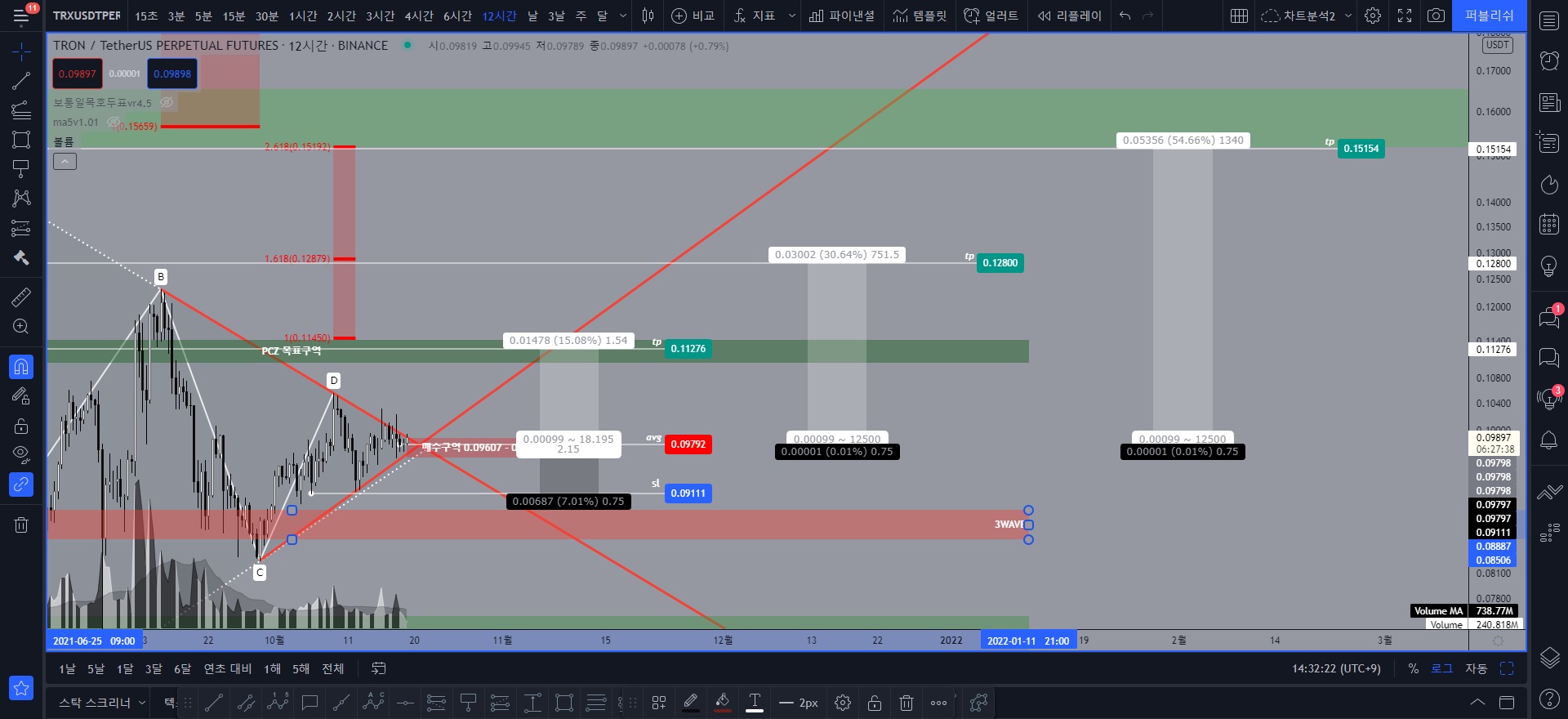Screen dimensions: 1568x719
Task: Click the blue 0.09898 buy price button
Action: tap(172, 74)
